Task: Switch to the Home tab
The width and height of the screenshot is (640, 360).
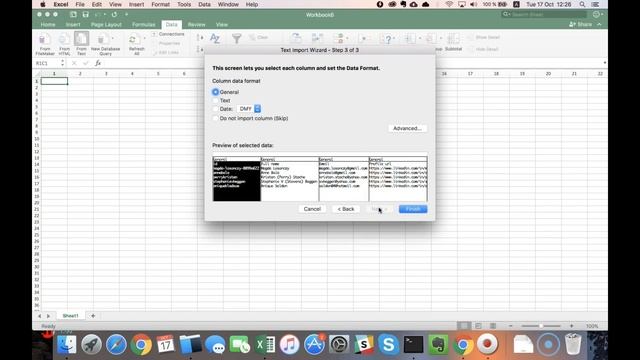Action: [48, 24]
